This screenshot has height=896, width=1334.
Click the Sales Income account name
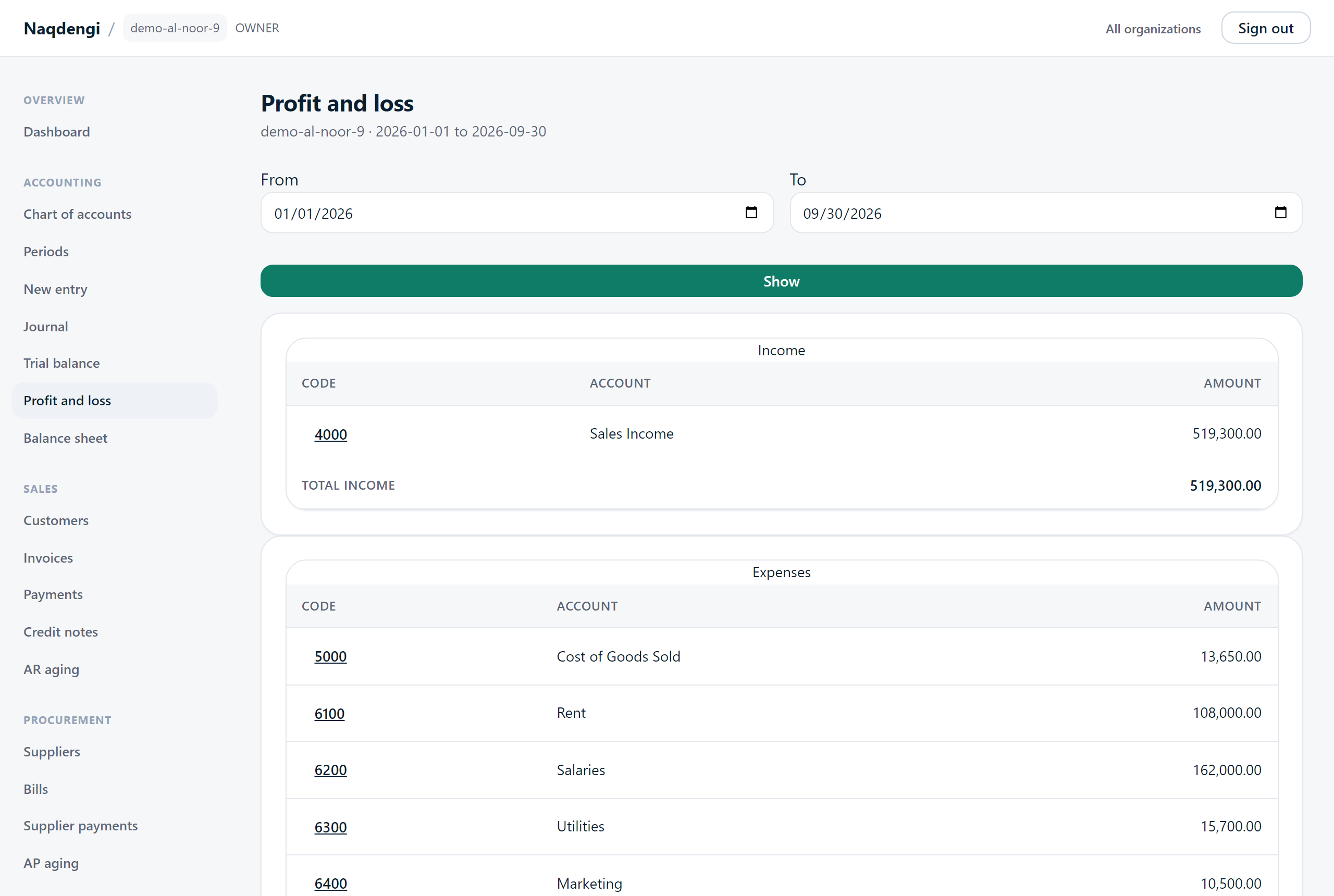(x=632, y=434)
